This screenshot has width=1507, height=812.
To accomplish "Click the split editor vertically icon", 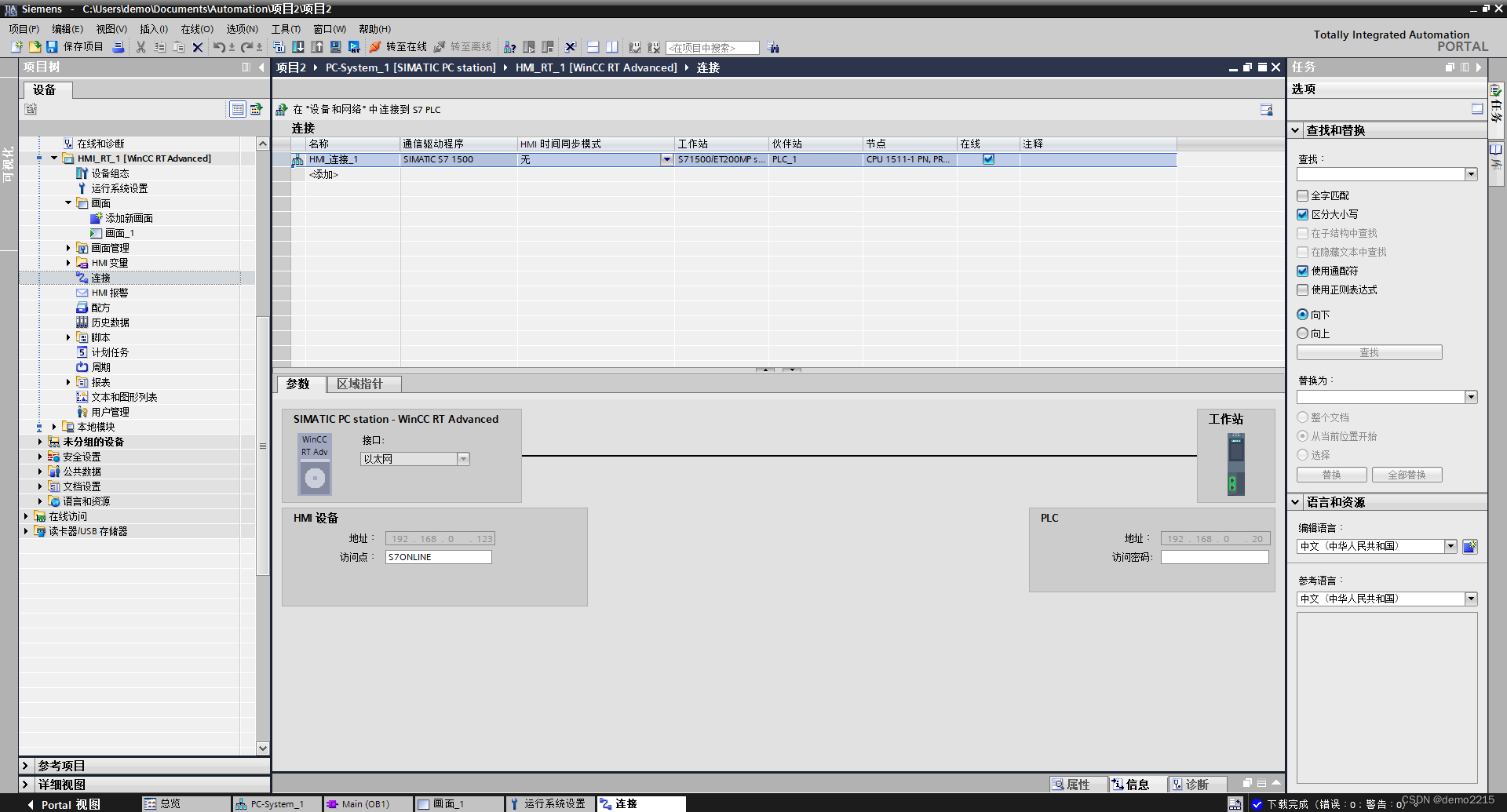I will (x=612, y=47).
